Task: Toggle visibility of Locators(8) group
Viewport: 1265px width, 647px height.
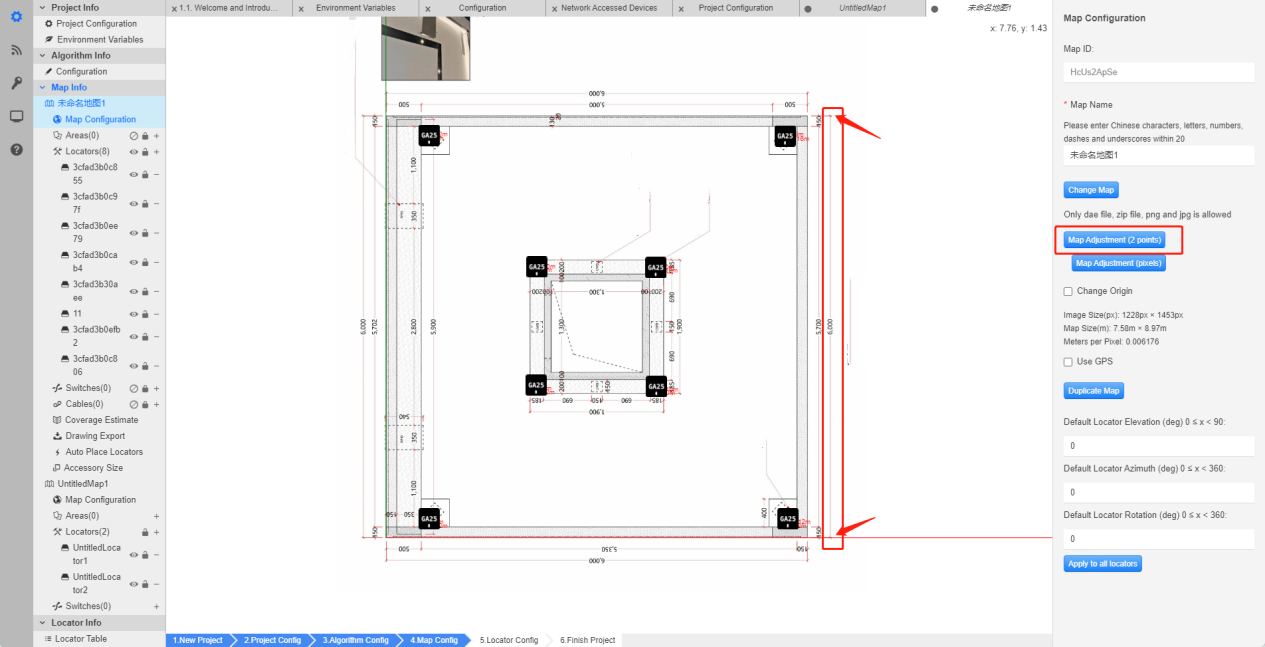Action: tap(134, 152)
